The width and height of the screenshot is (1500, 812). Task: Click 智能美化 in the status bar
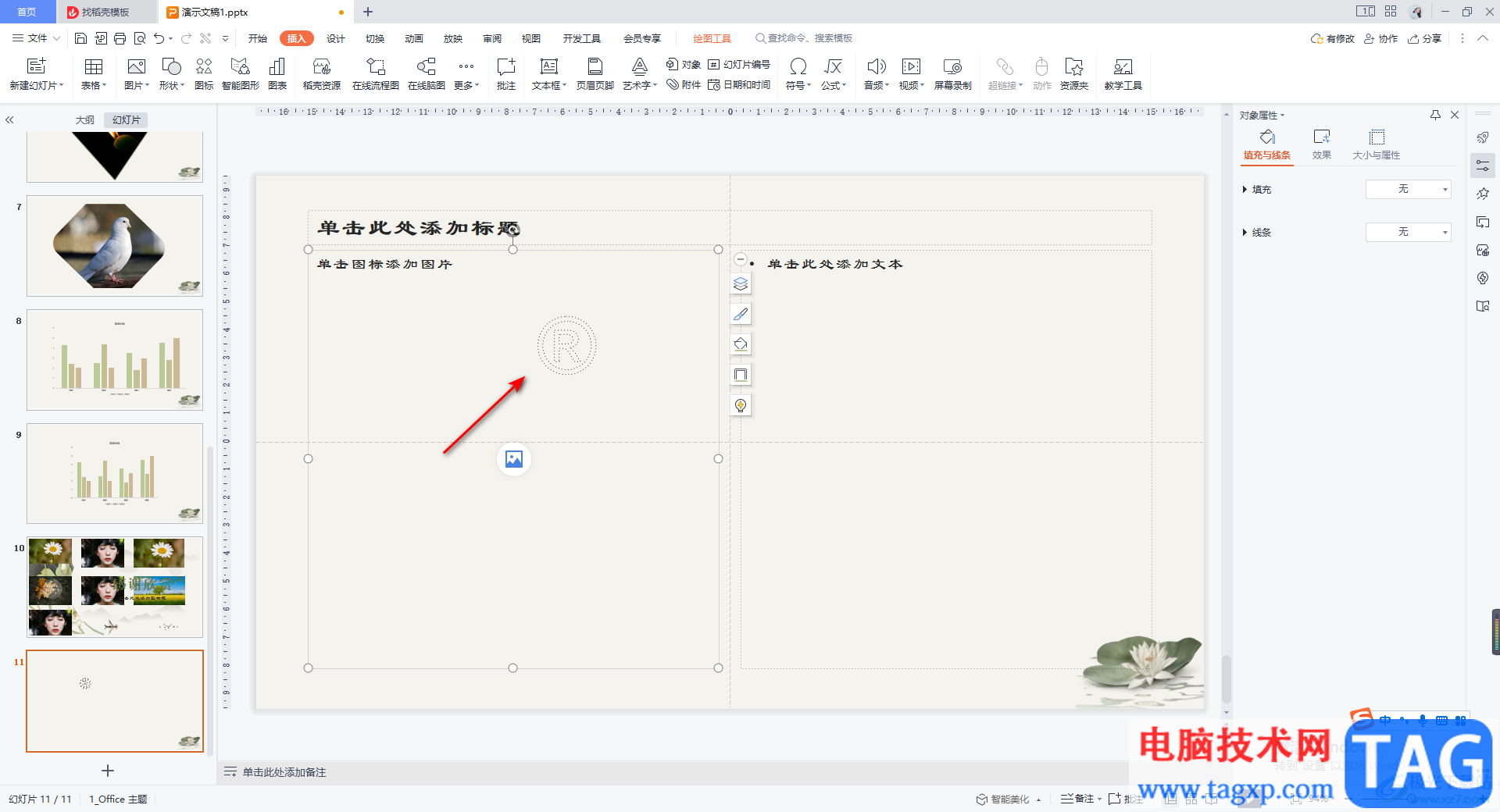[1003, 799]
